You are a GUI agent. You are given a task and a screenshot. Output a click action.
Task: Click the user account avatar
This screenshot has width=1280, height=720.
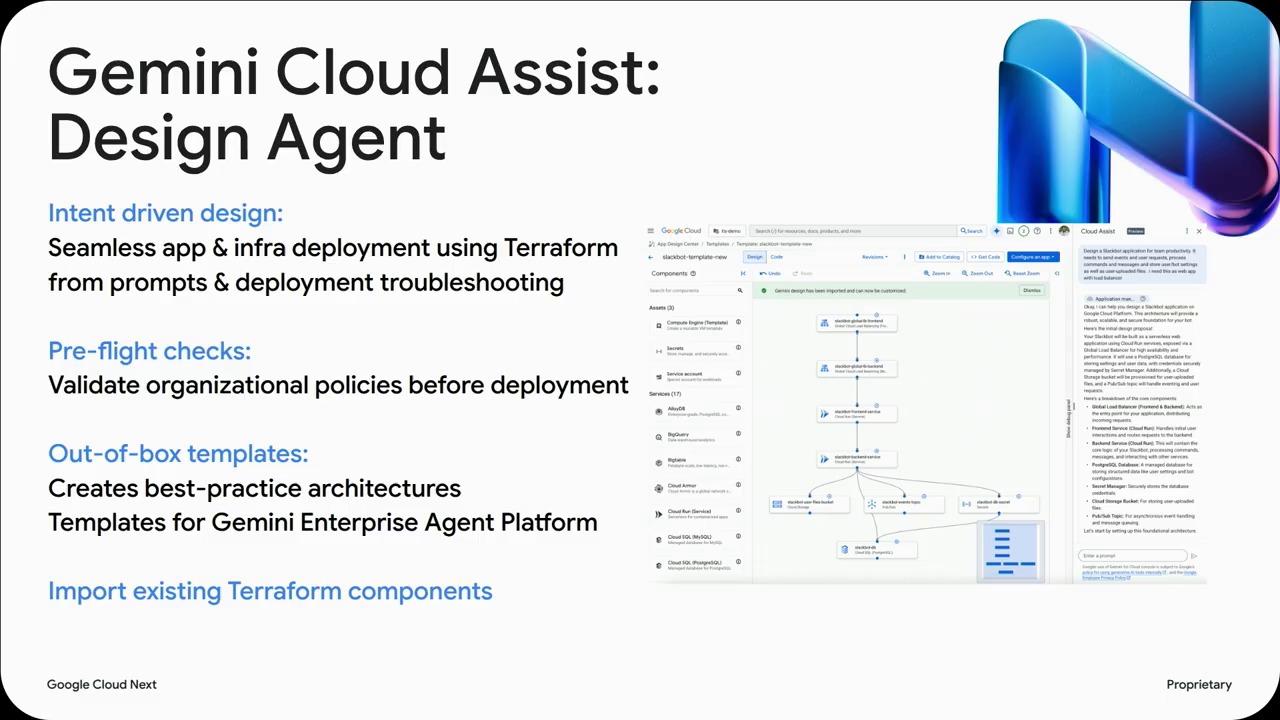[x=1064, y=231]
